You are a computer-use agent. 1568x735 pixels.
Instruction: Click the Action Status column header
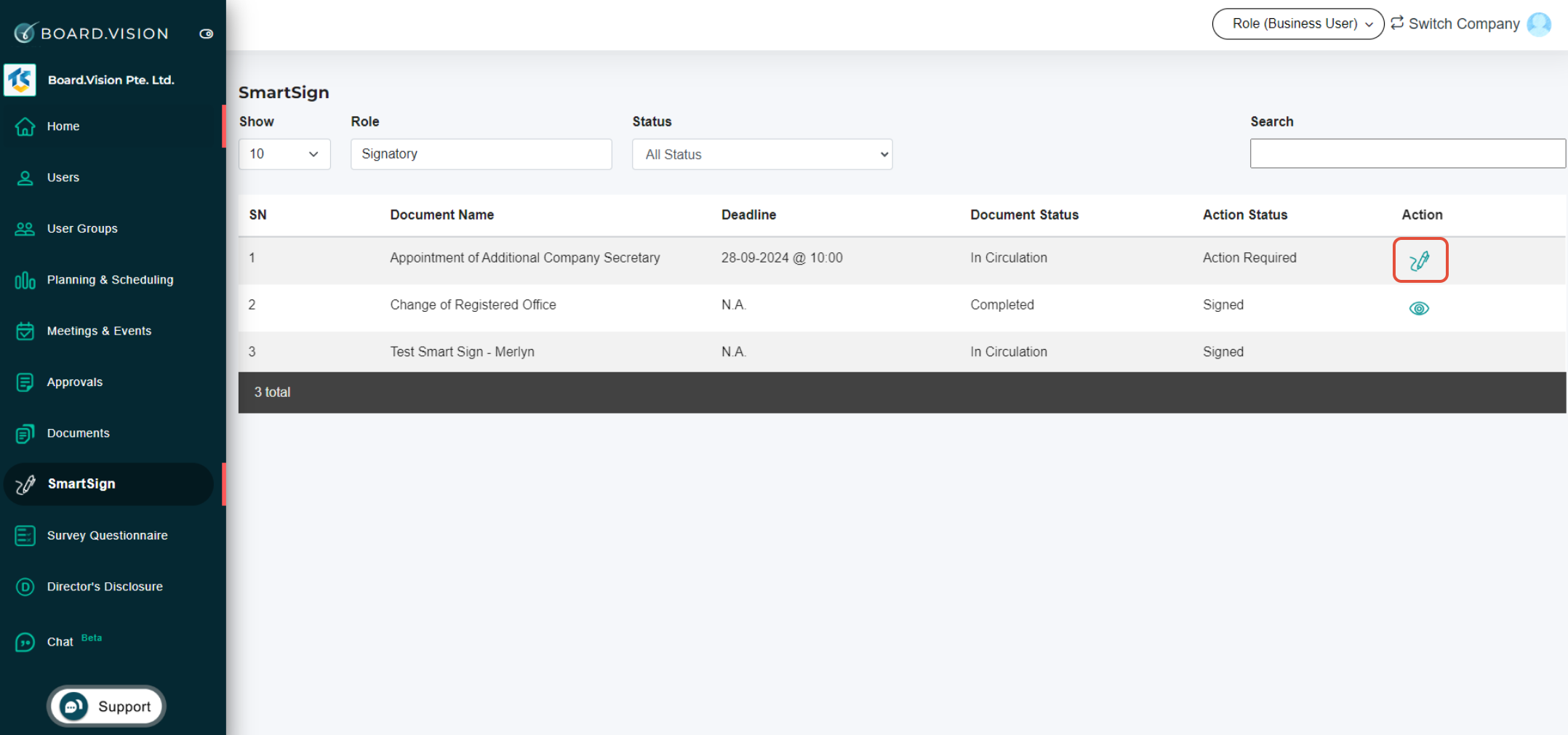click(x=1245, y=215)
